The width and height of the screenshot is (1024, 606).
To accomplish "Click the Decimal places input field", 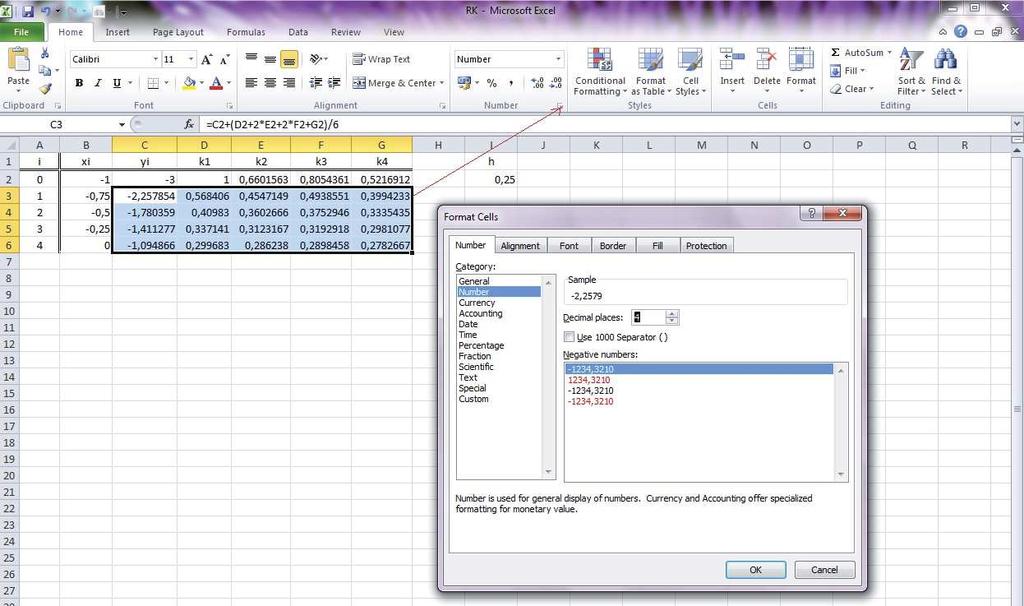I will [648, 317].
